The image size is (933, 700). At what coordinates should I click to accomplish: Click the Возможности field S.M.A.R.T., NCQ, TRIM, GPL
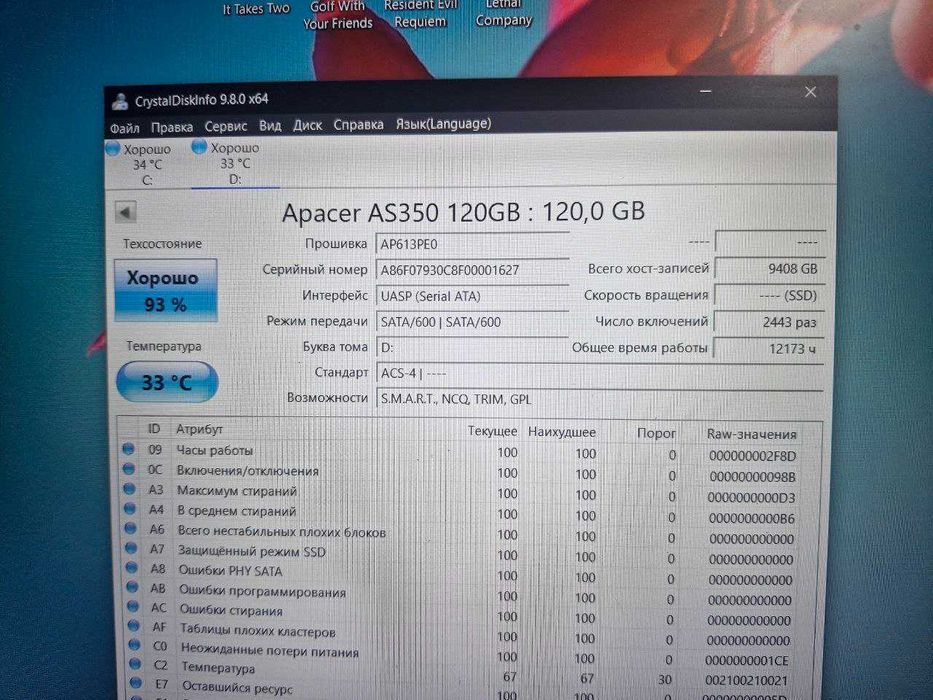point(600,399)
